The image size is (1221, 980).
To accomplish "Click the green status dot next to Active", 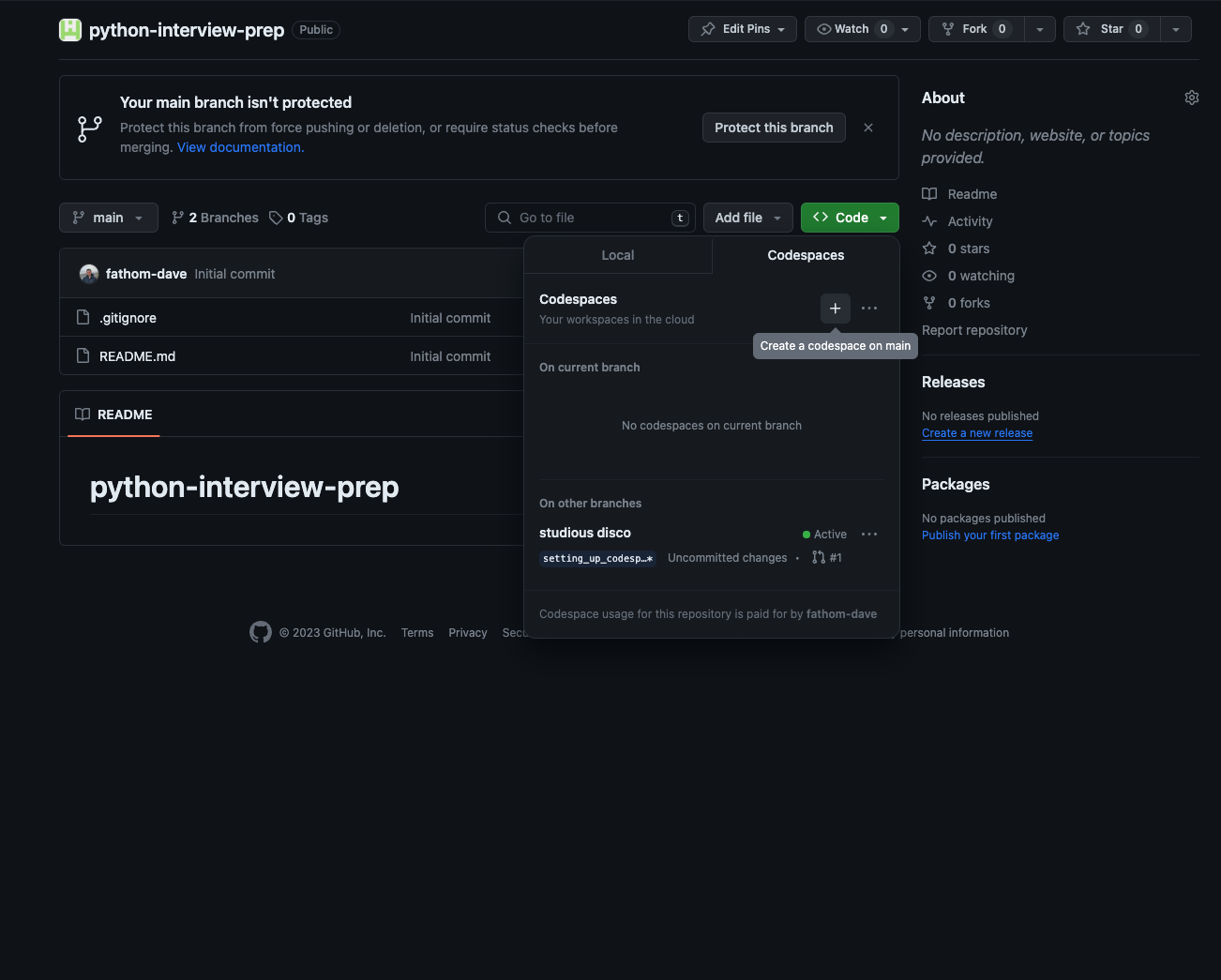I will (x=806, y=535).
